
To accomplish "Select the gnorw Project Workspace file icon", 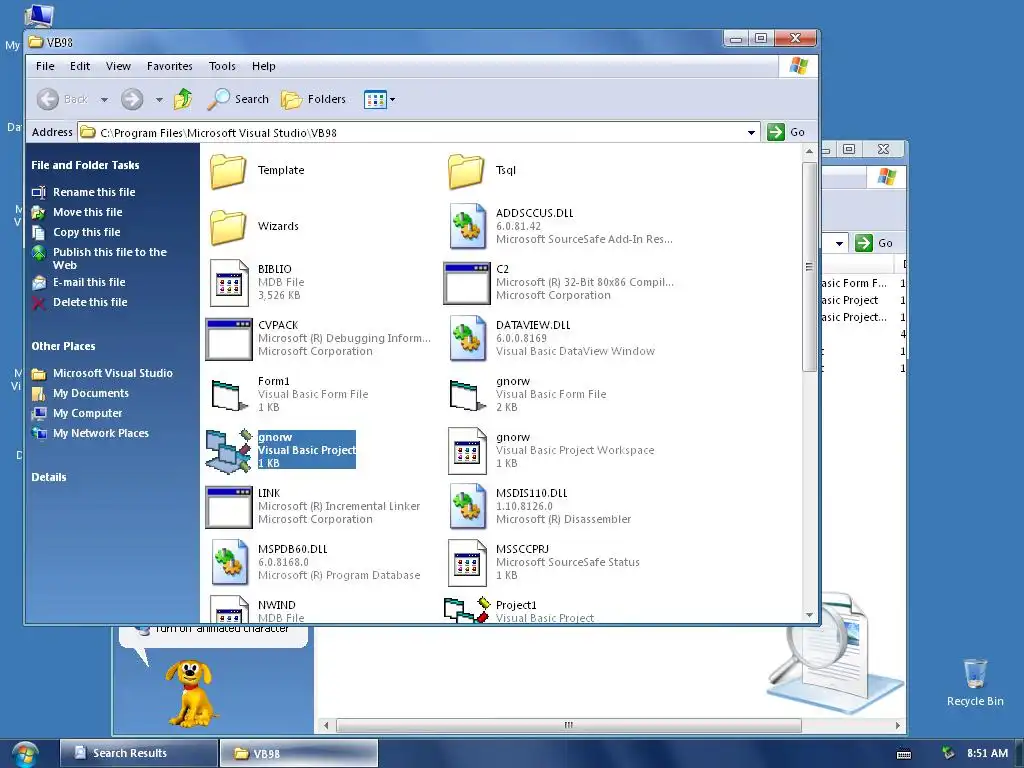I will point(468,451).
